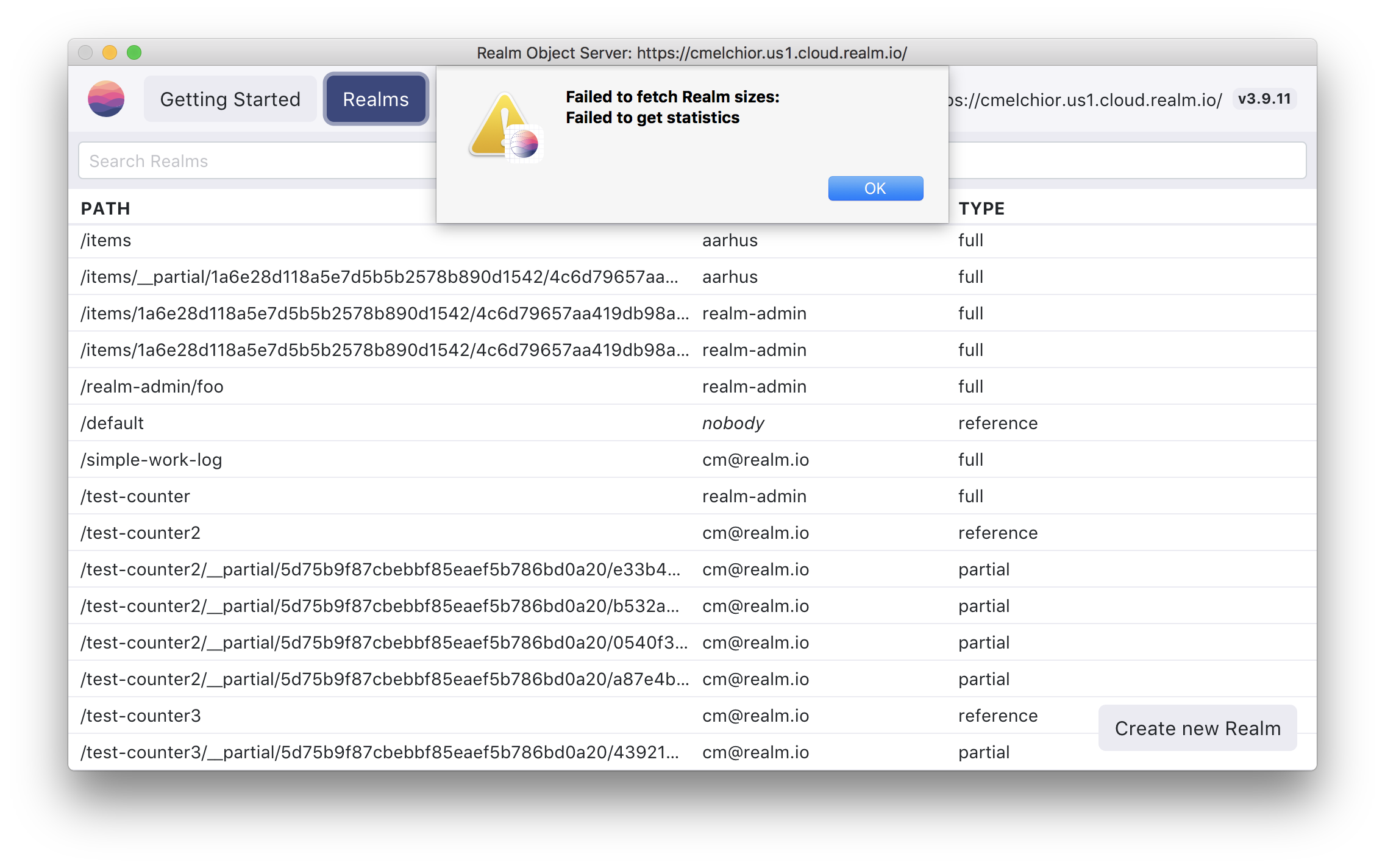Screen dimensions: 1385x868
Task: Click the TYPE column header
Action: tap(981, 208)
